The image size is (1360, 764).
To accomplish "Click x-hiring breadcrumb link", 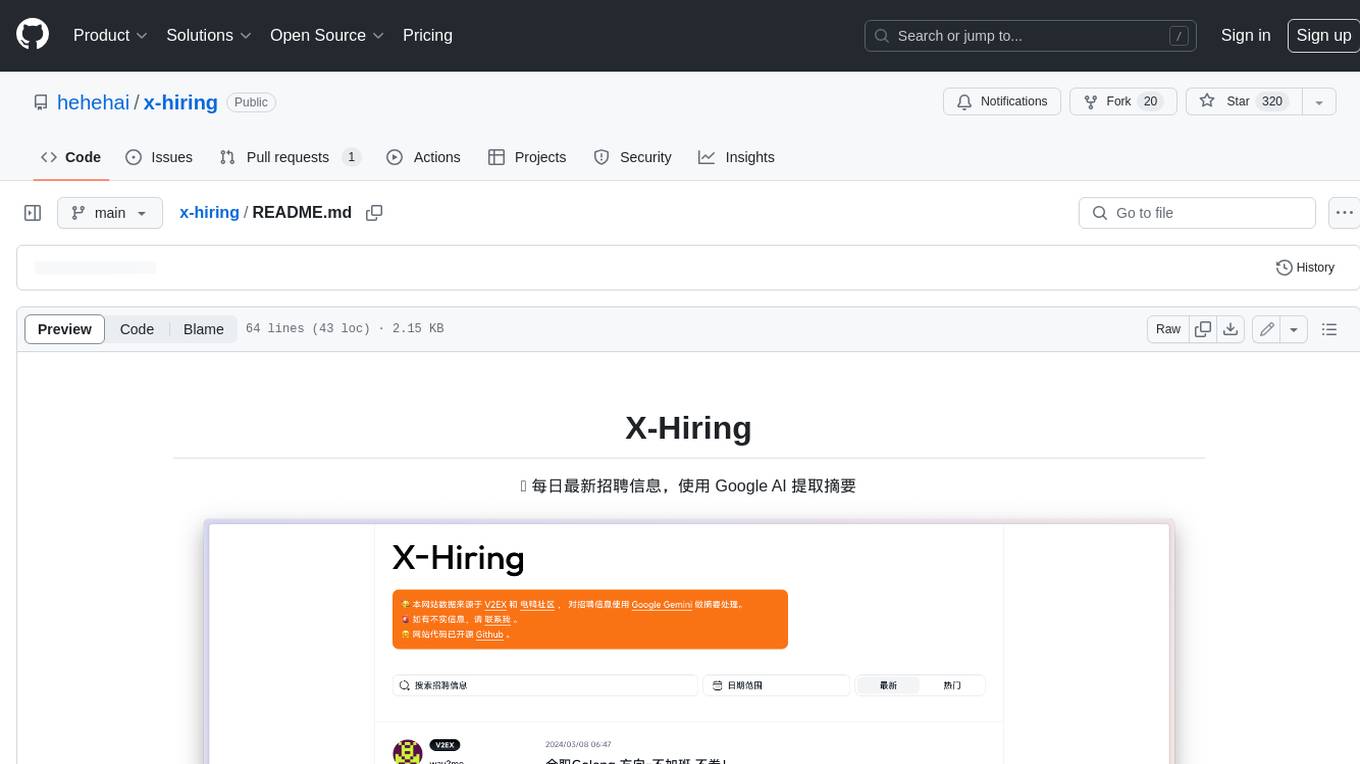I will point(209,212).
